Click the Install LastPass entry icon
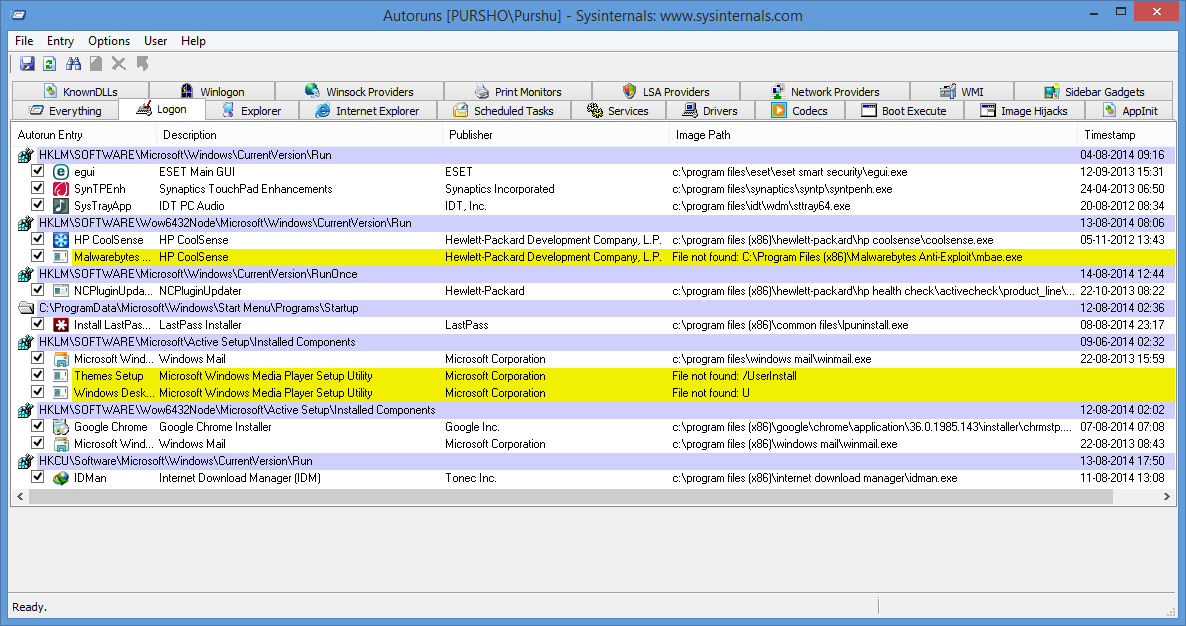The image size is (1186, 626). tap(60, 325)
